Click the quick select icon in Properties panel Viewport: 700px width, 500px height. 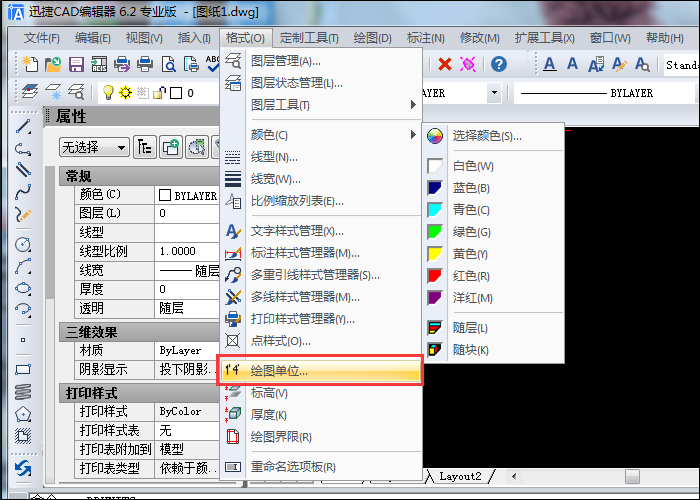[x=197, y=147]
